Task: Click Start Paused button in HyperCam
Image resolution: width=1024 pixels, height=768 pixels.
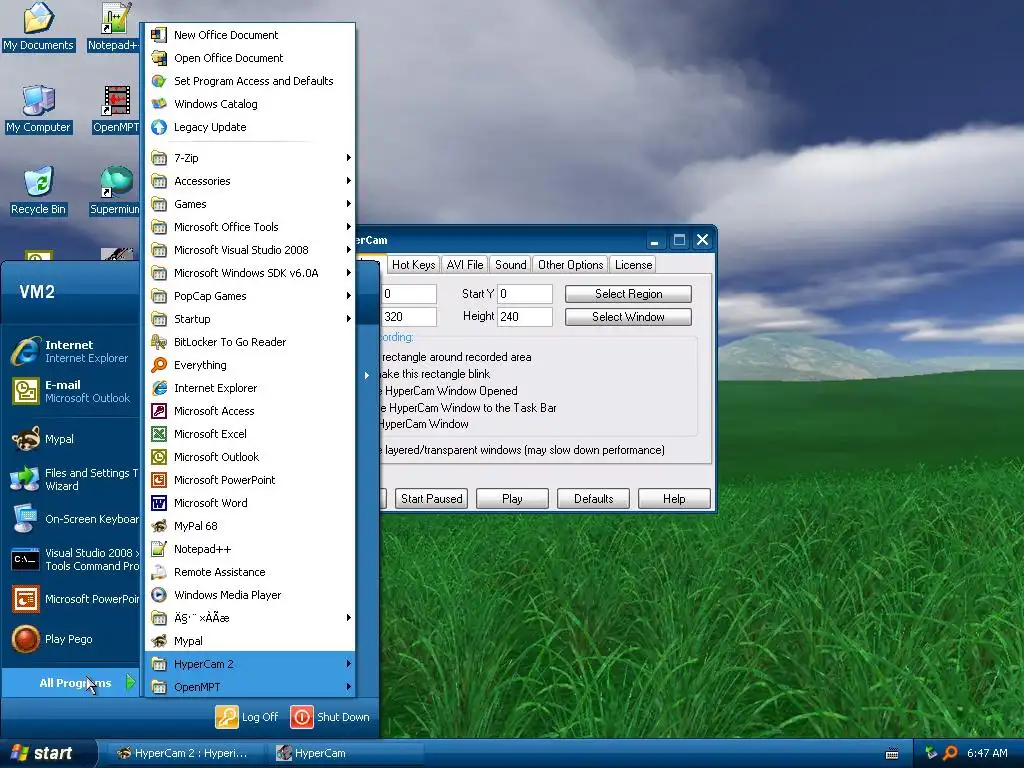Action: [x=432, y=498]
